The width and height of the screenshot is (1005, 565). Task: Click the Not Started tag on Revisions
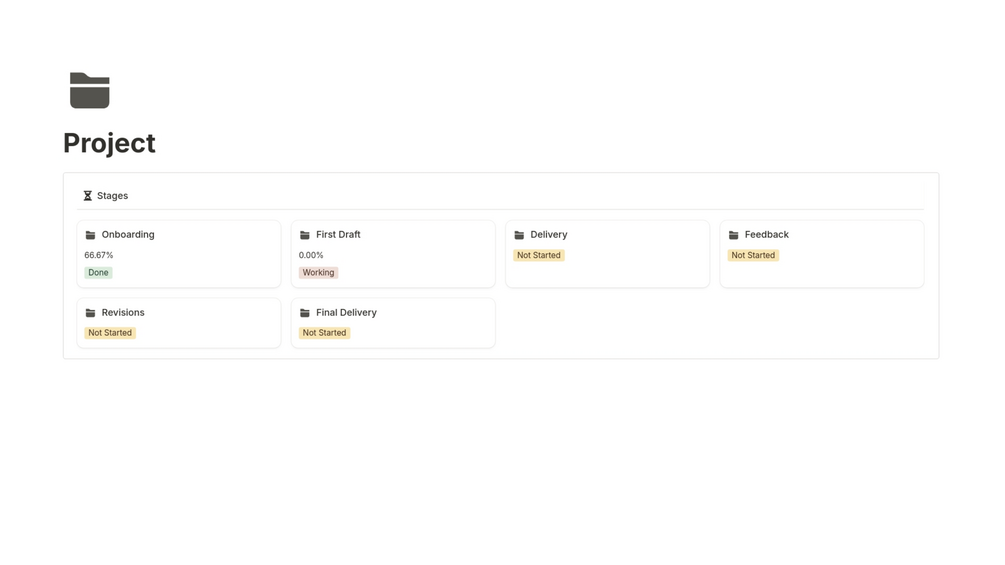tap(110, 333)
